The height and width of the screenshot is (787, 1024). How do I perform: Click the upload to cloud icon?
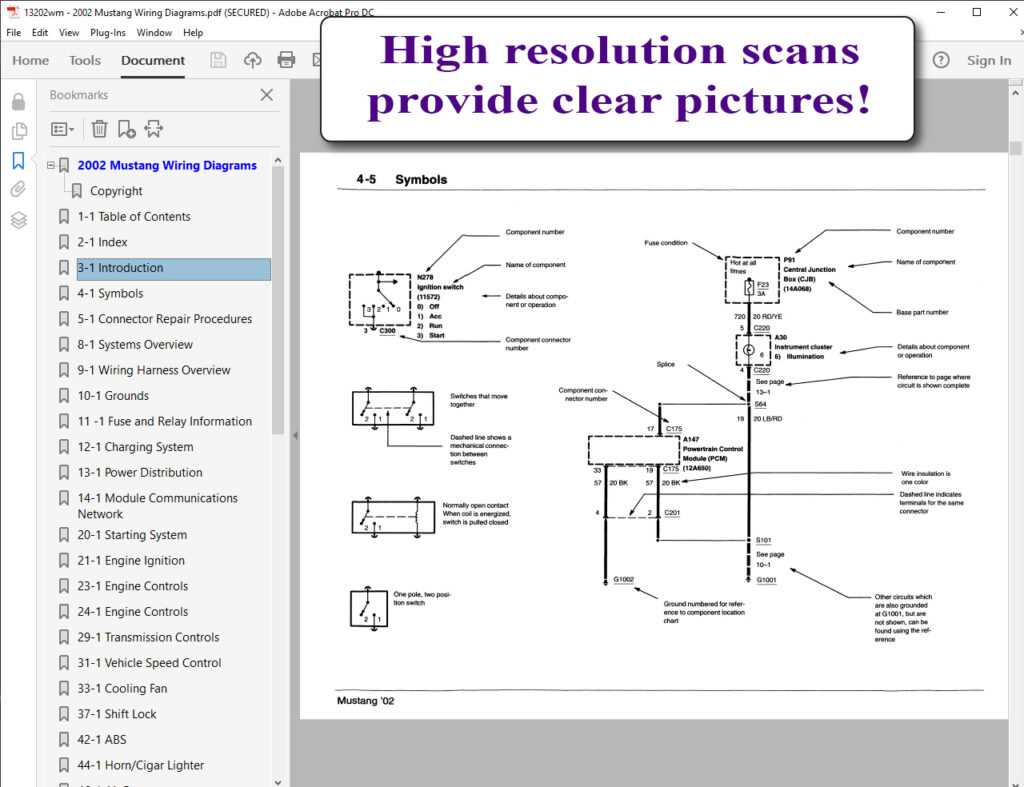click(x=253, y=60)
